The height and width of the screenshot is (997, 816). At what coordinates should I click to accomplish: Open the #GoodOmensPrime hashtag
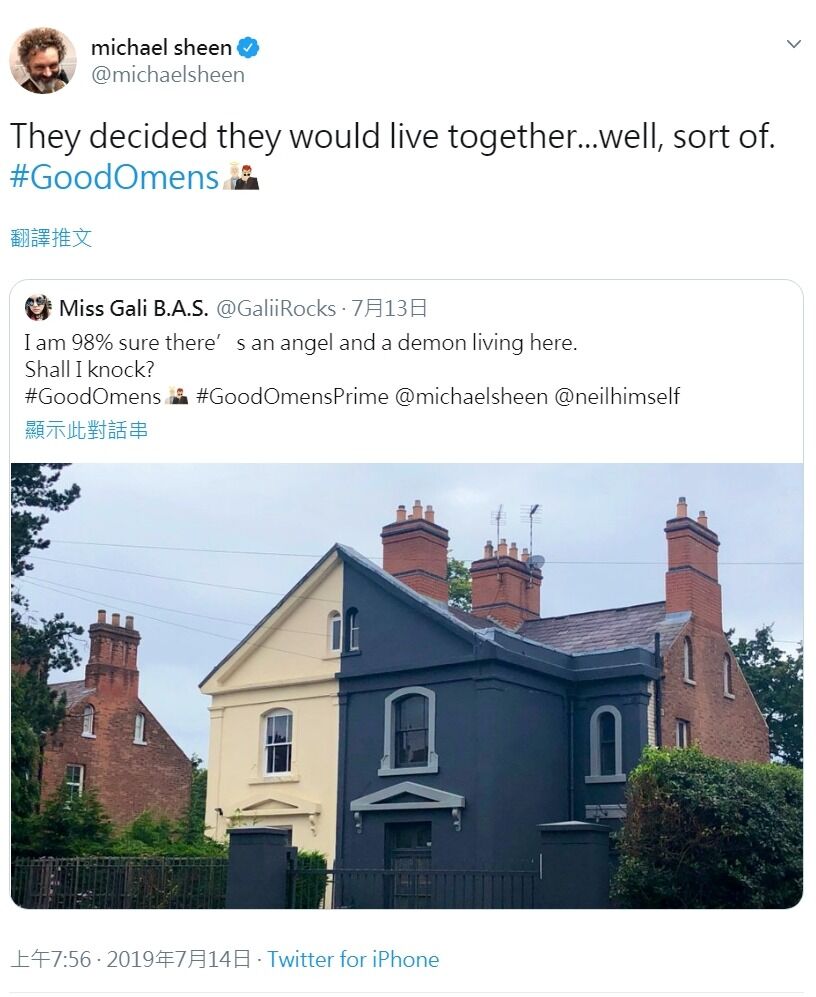click(293, 396)
